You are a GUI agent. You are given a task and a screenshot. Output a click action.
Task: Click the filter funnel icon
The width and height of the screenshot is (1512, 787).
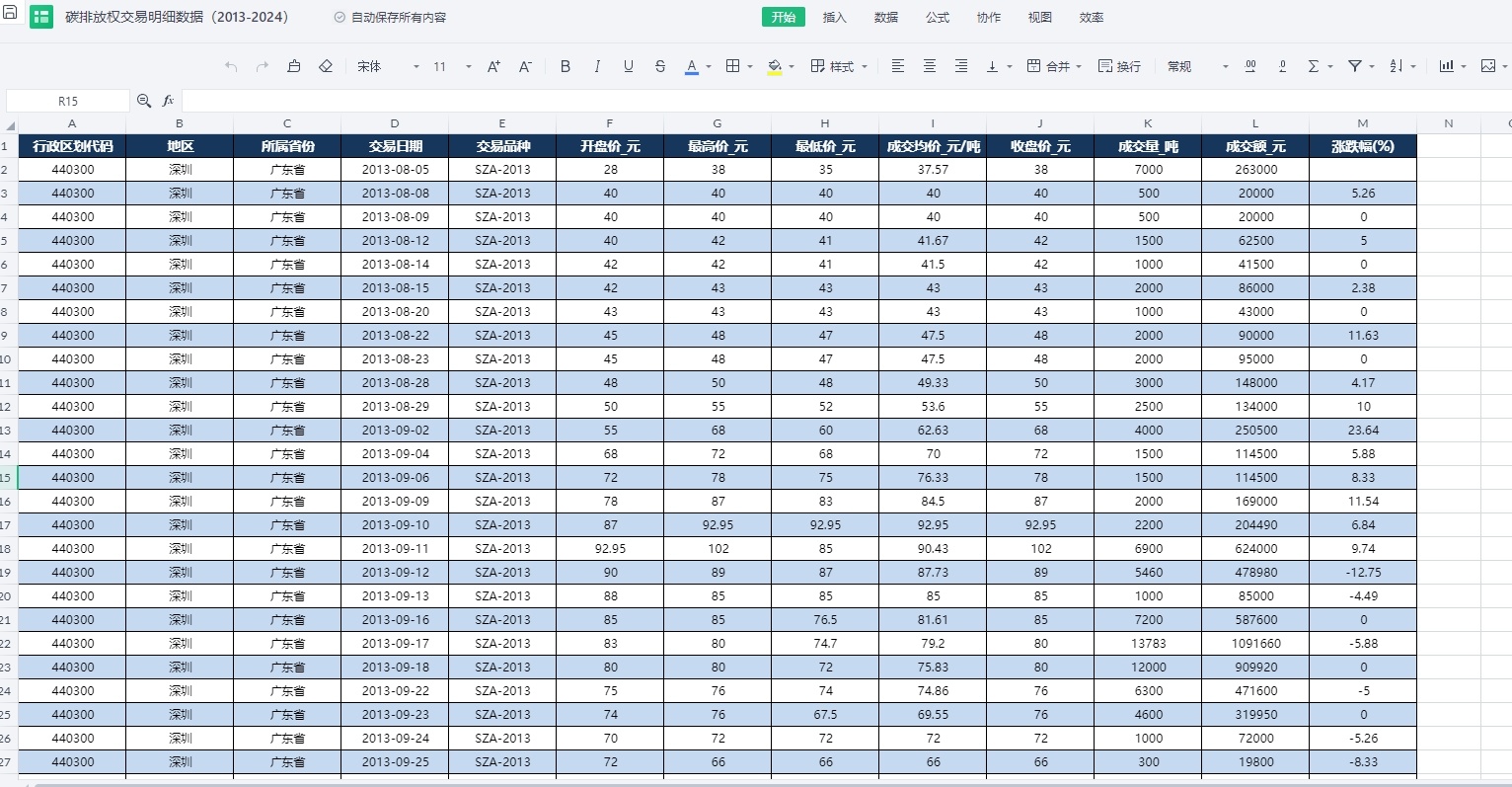point(1355,66)
